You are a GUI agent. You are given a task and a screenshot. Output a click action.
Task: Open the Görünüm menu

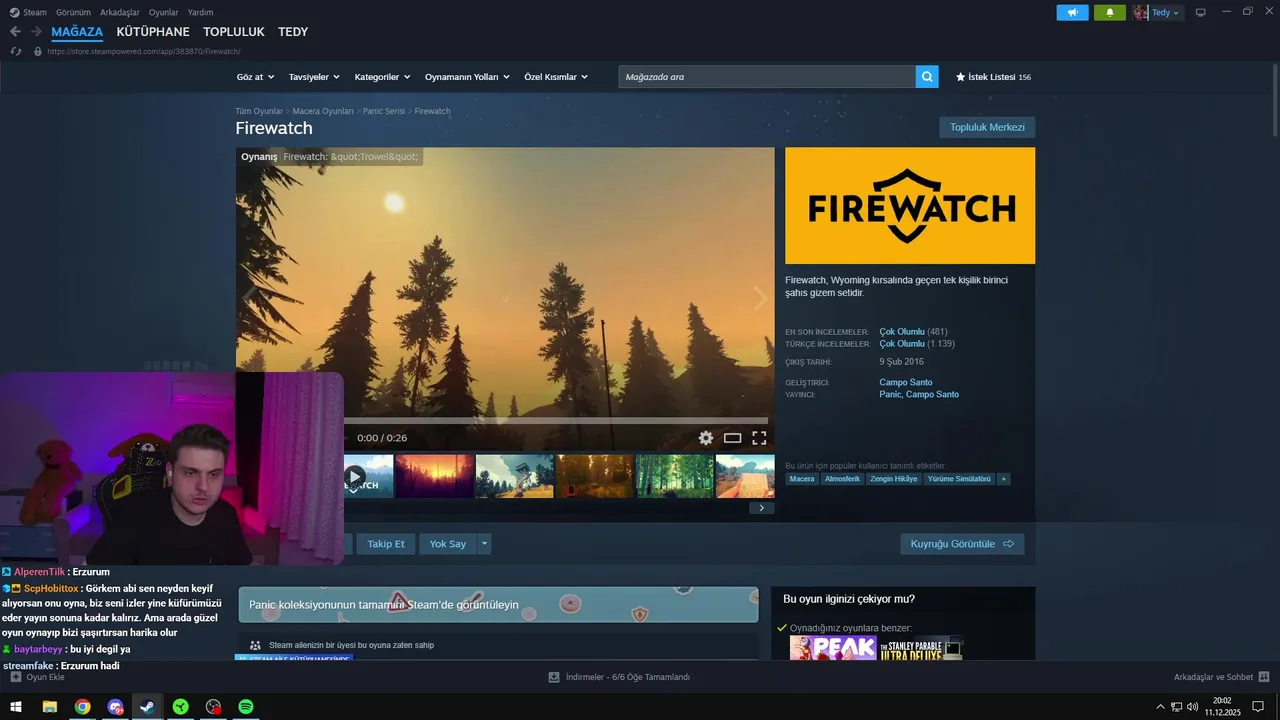[73, 12]
